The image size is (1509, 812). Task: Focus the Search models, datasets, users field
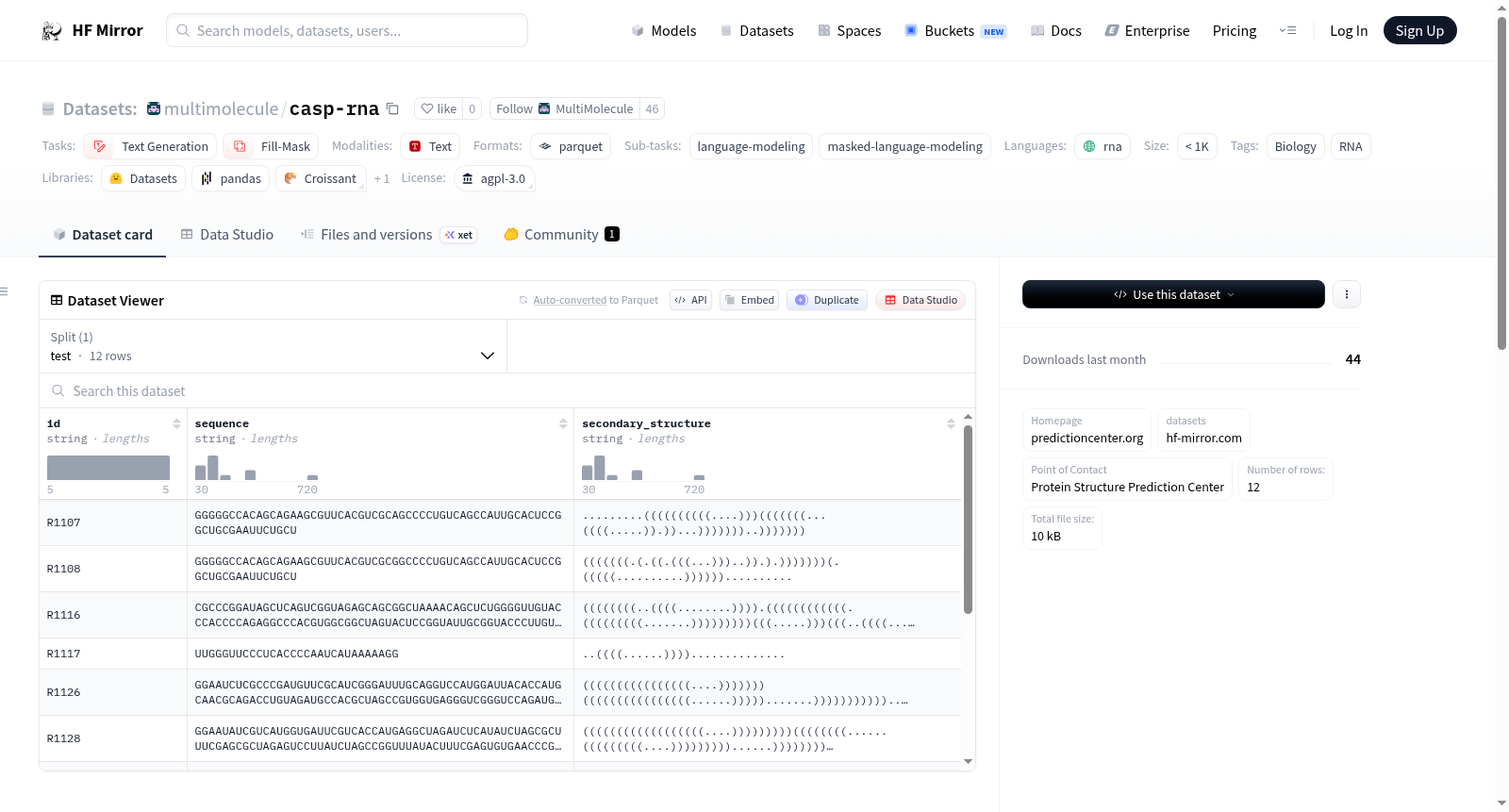pyautogui.click(x=347, y=31)
